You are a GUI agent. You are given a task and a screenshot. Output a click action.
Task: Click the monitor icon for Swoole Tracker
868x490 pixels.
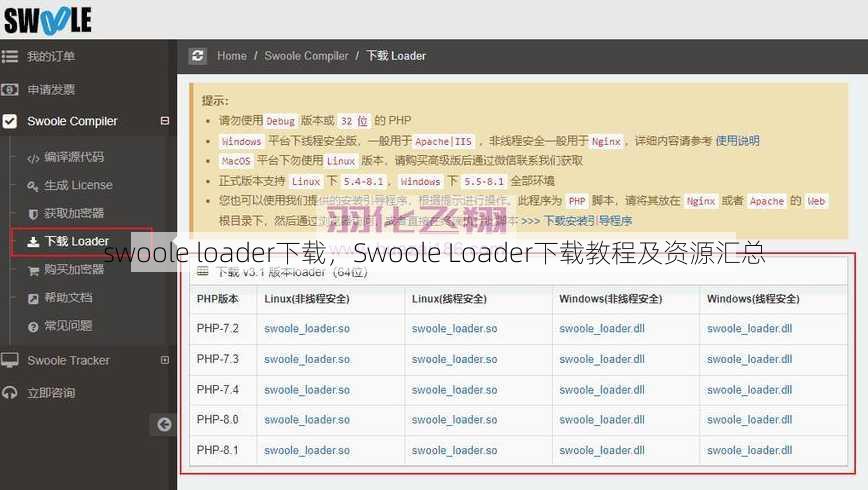click(x=9, y=360)
